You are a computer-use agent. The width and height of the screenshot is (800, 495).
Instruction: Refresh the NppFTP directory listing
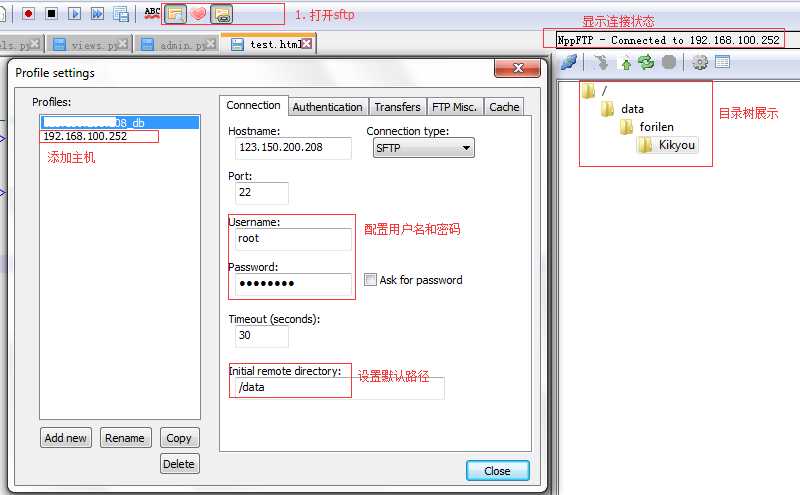pyautogui.click(x=646, y=62)
